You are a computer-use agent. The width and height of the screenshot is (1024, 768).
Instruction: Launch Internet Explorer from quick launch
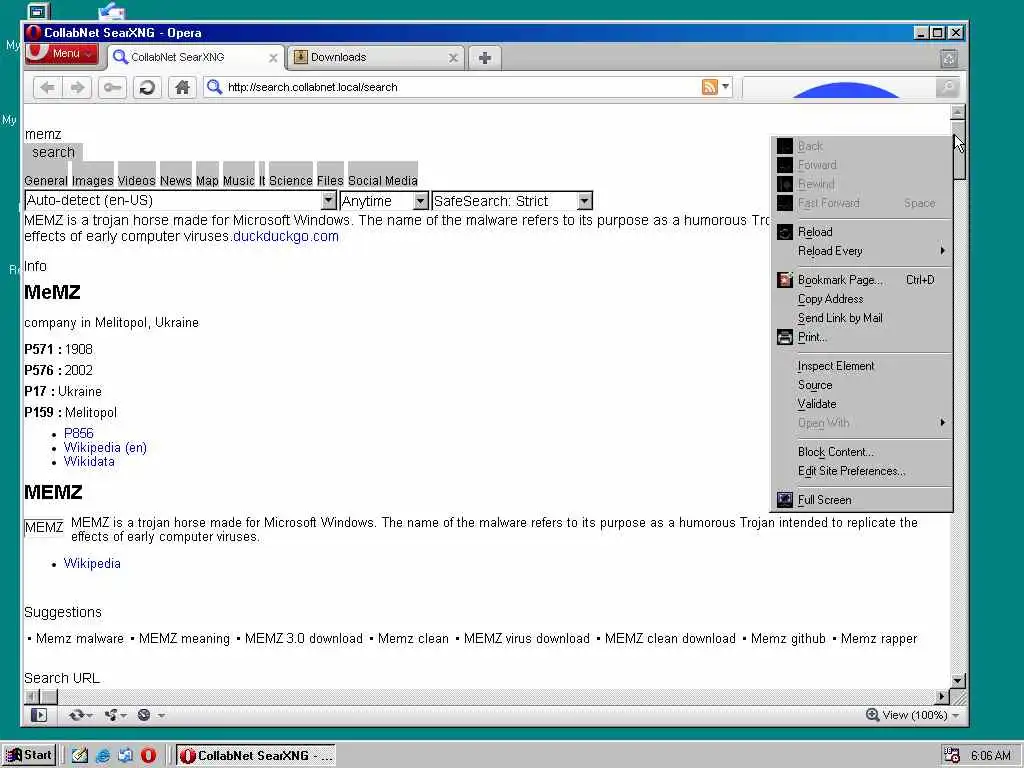coord(103,755)
